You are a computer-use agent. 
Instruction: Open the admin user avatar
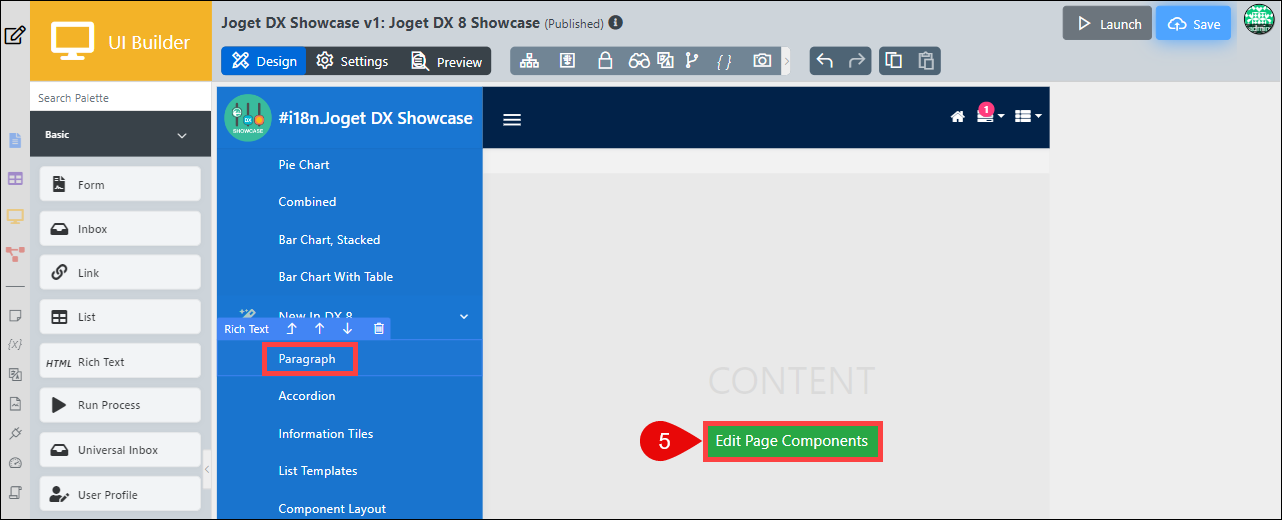(x=1259, y=19)
